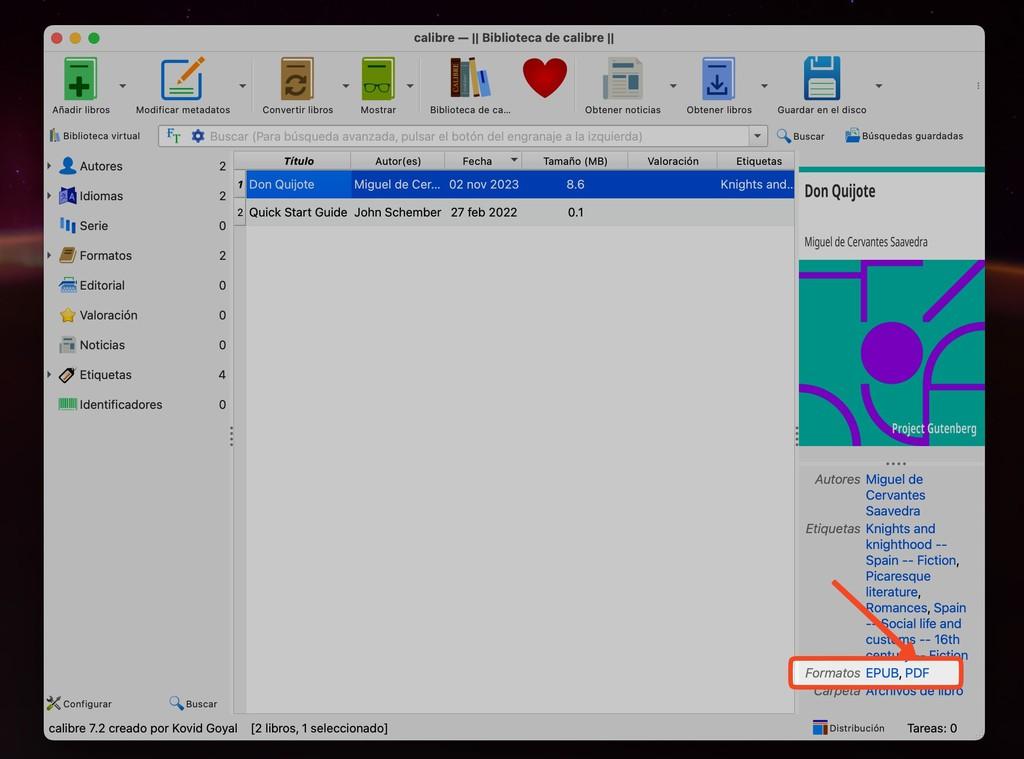Open the Biblioteca virtual button
Viewport: 1024px width, 759px height.
coord(95,136)
